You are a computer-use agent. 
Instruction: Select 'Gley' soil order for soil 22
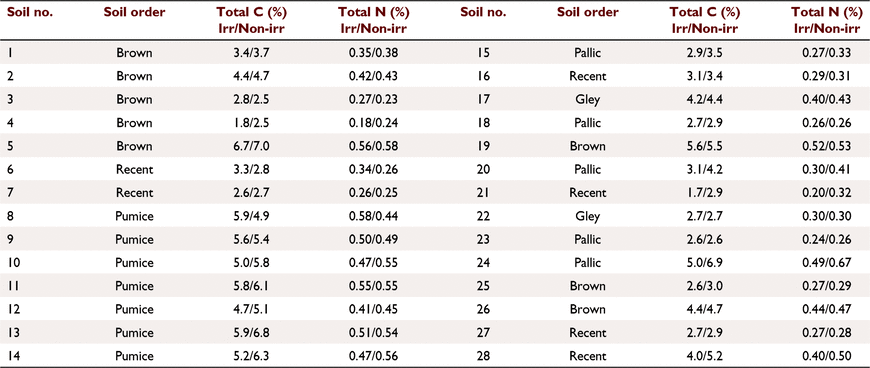[x=588, y=216]
